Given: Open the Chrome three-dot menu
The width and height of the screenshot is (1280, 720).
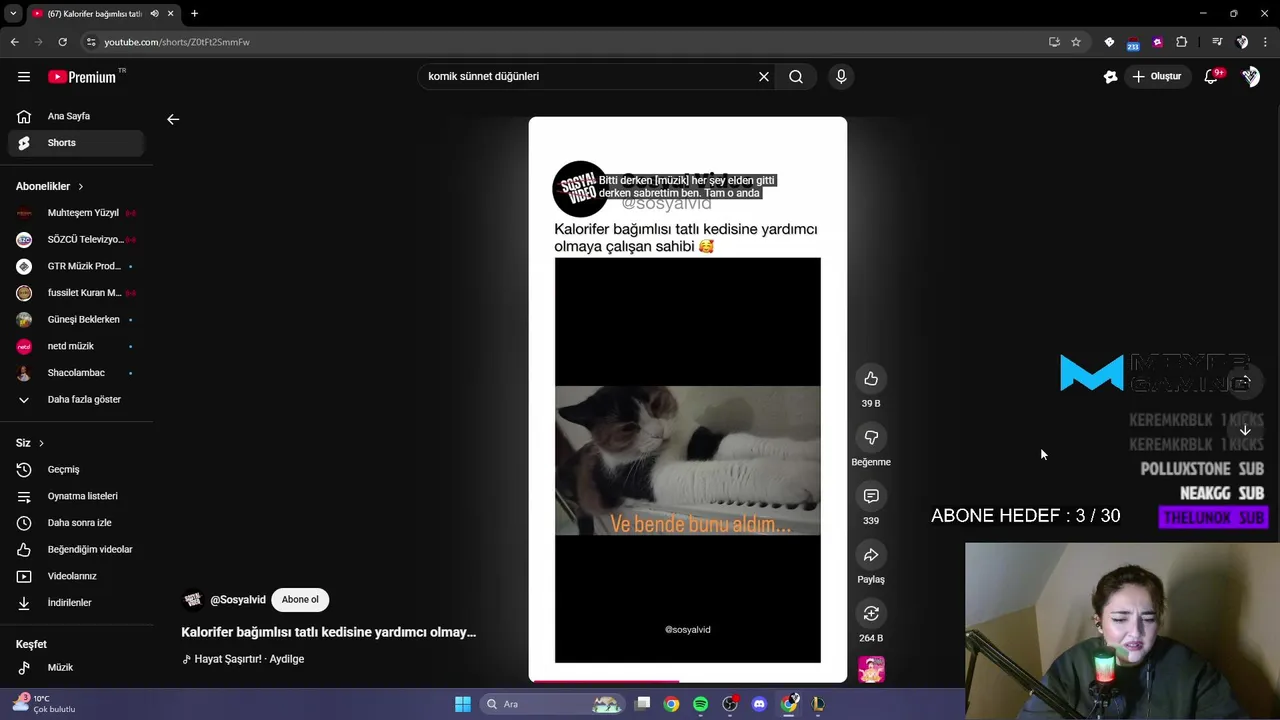Looking at the screenshot, I should click(1266, 42).
